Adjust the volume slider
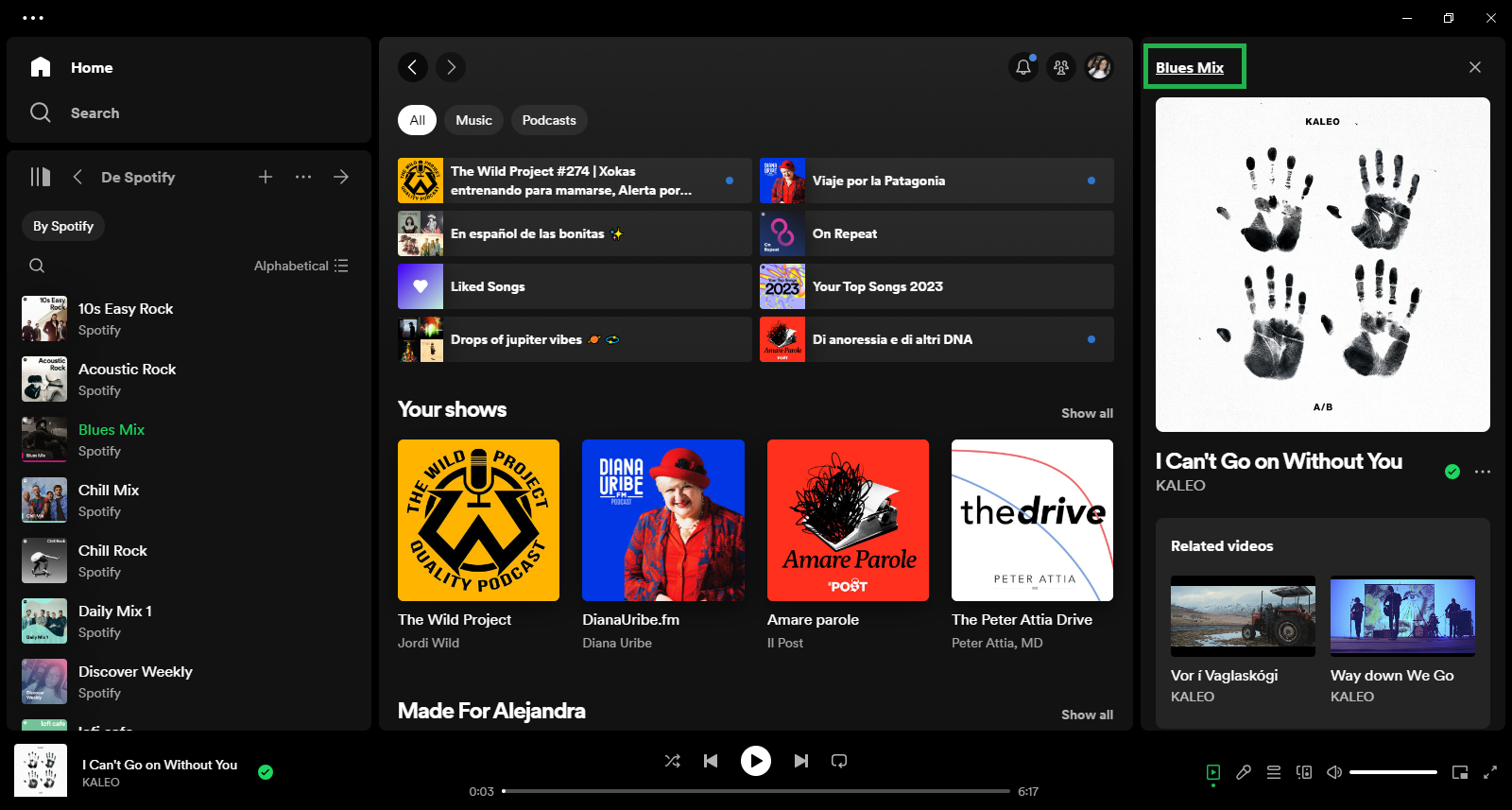Viewport: 1512px width, 810px height. tap(1394, 772)
